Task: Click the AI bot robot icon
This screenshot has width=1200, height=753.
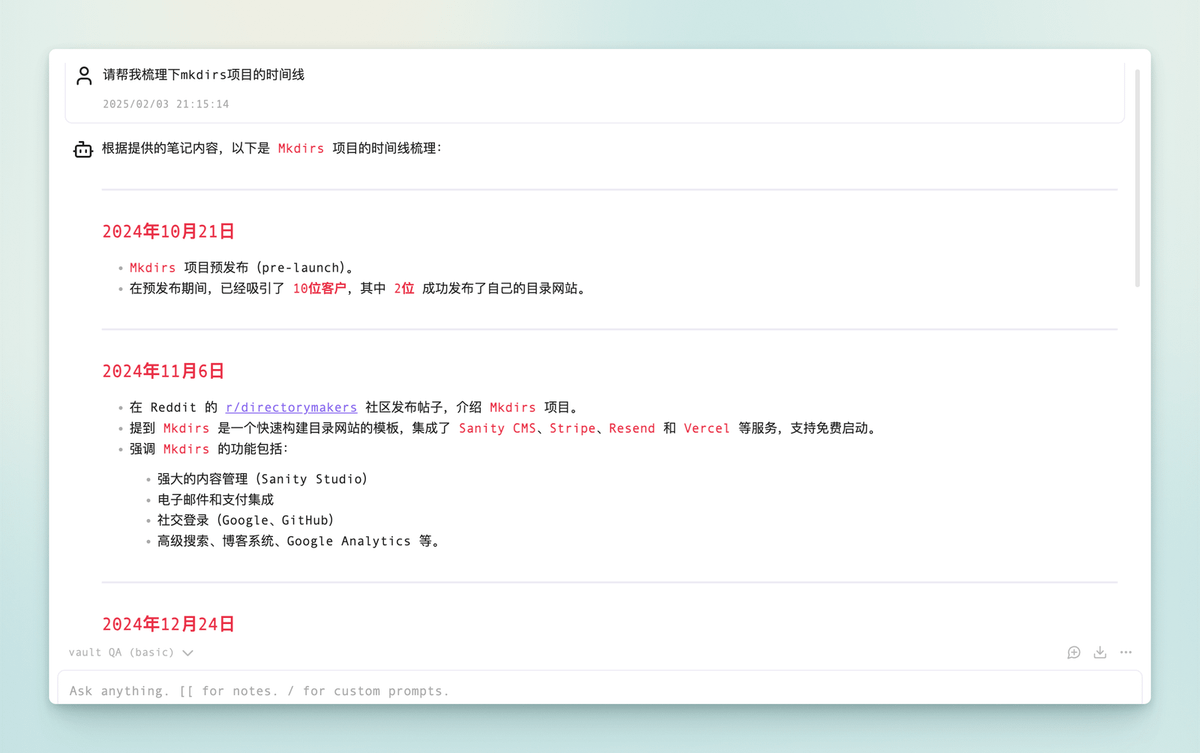Action: [83, 149]
